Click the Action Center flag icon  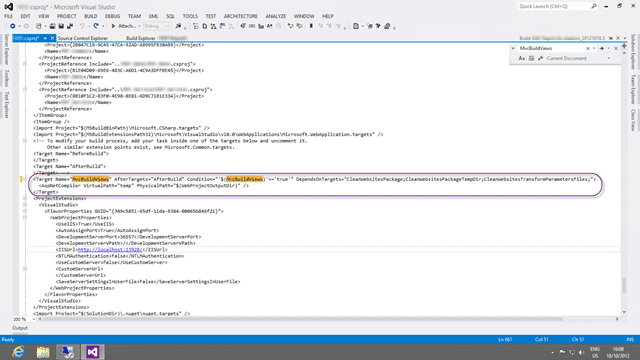pyautogui.click(x=562, y=352)
